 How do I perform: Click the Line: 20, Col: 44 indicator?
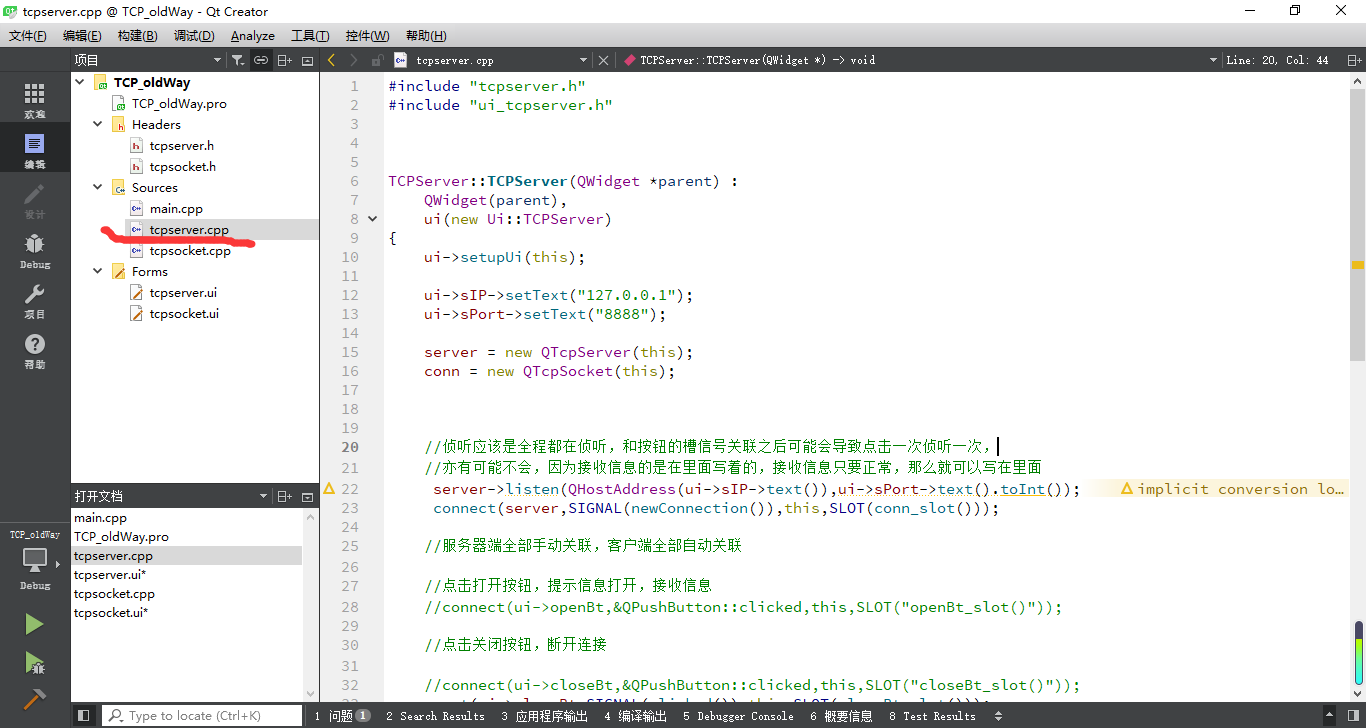(x=1278, y=60)
